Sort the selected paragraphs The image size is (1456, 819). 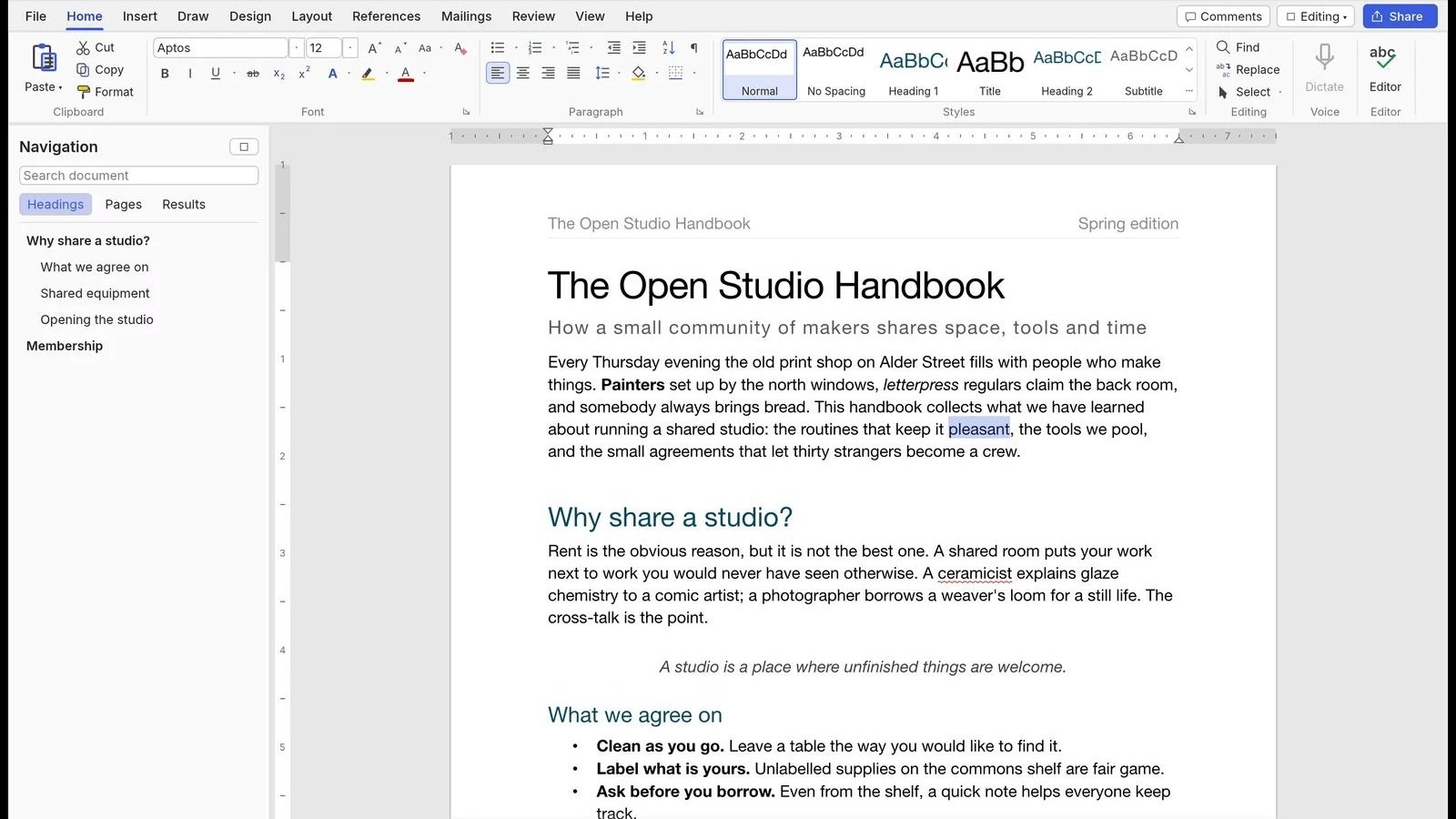click(x=669, y=48)
